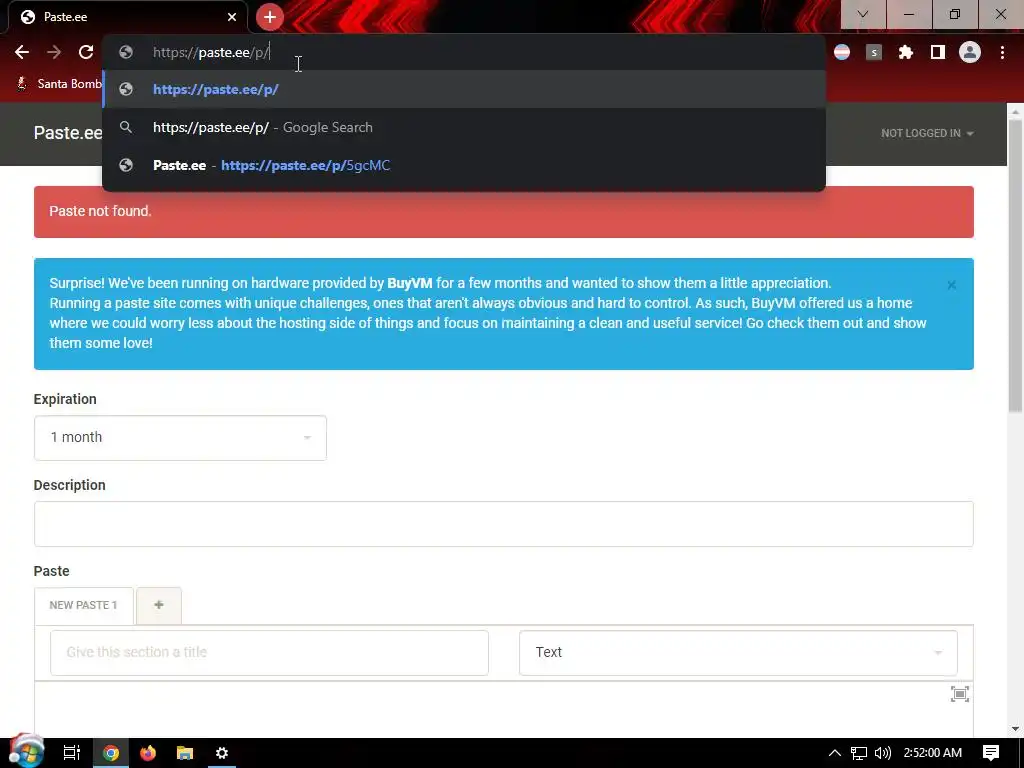Open the Extensions puzzle icon
This screenshot has height=768, width=1024.
pyautogui.click(x=906, y=52)
